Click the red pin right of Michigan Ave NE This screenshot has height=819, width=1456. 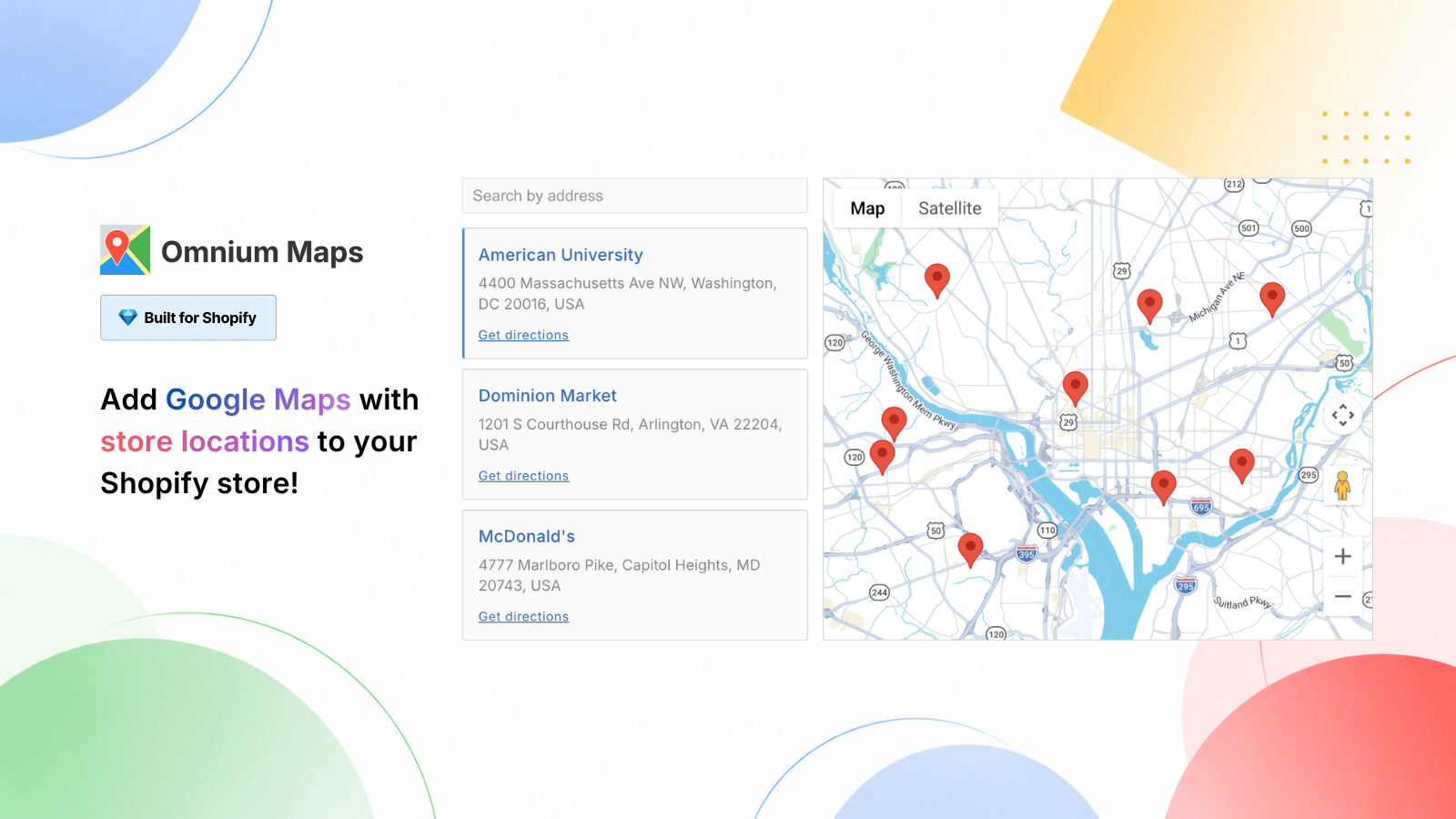click(x=1272, y=298)
